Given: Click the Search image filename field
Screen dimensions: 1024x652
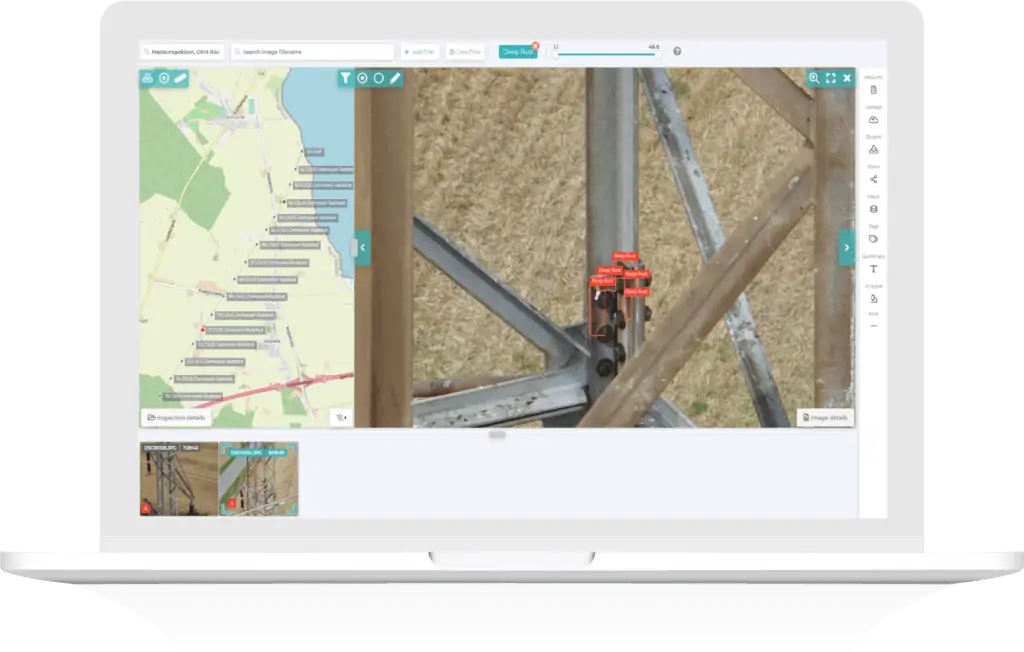Looking at the screenshot, I should click(313, 52).
